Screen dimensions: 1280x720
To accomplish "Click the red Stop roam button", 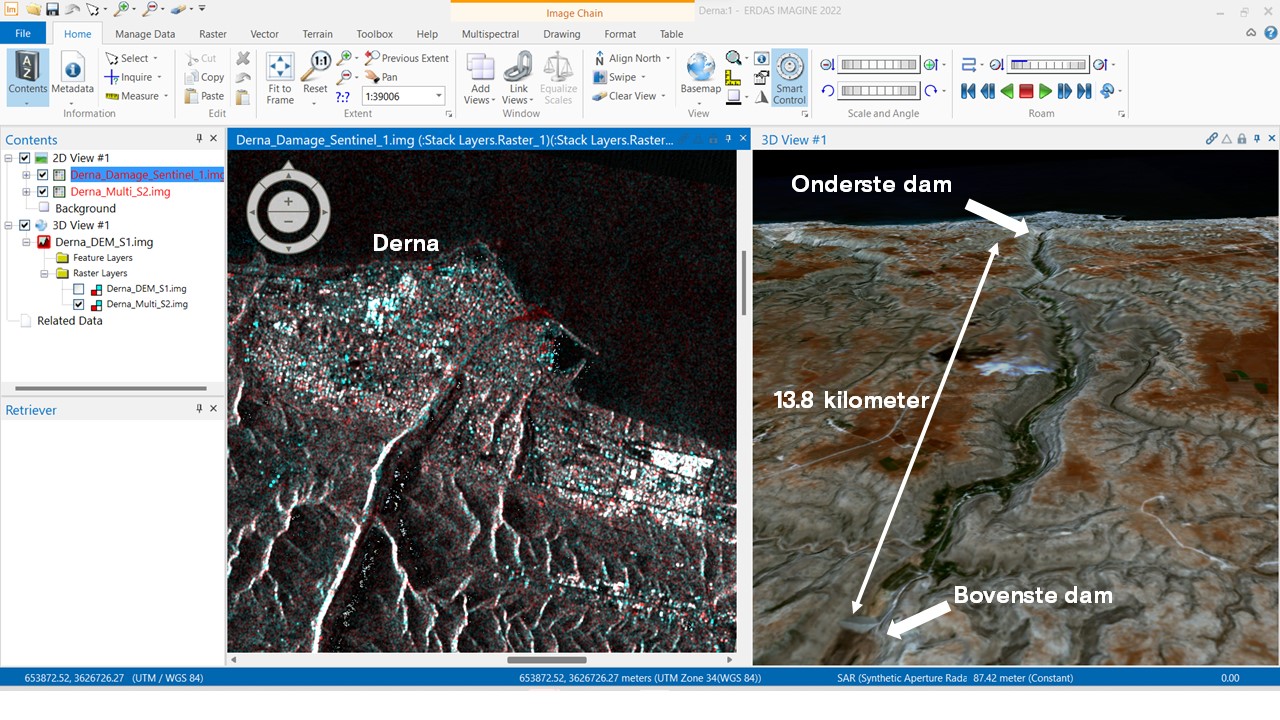I will tap(1026, 91).
